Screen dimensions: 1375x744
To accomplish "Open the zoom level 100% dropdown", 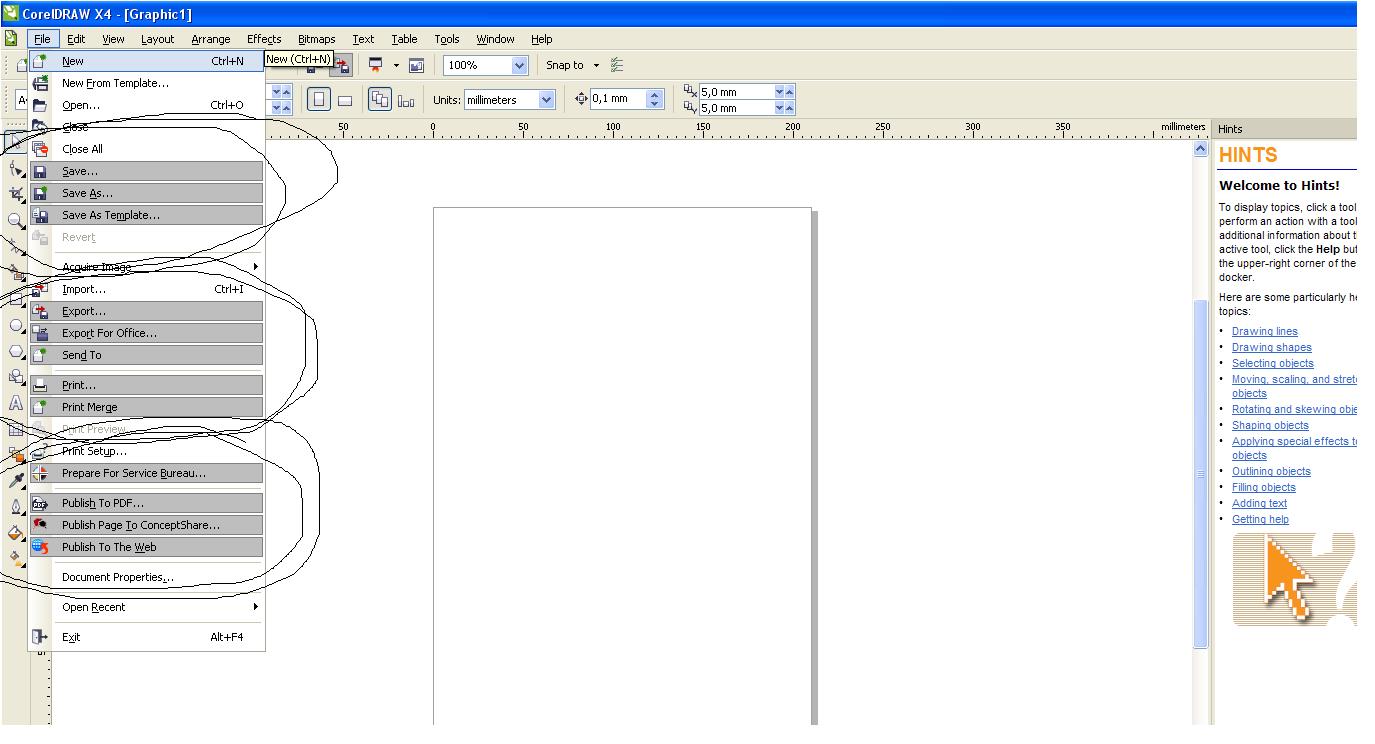I will 519,65.
